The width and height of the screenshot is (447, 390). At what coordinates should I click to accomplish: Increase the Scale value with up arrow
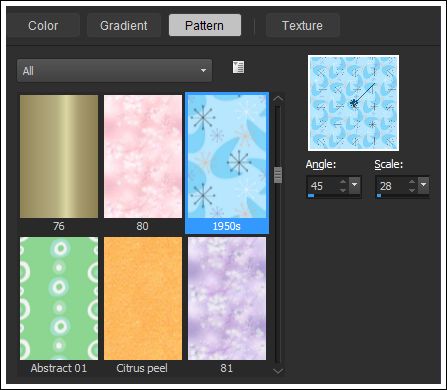(412, 182)
